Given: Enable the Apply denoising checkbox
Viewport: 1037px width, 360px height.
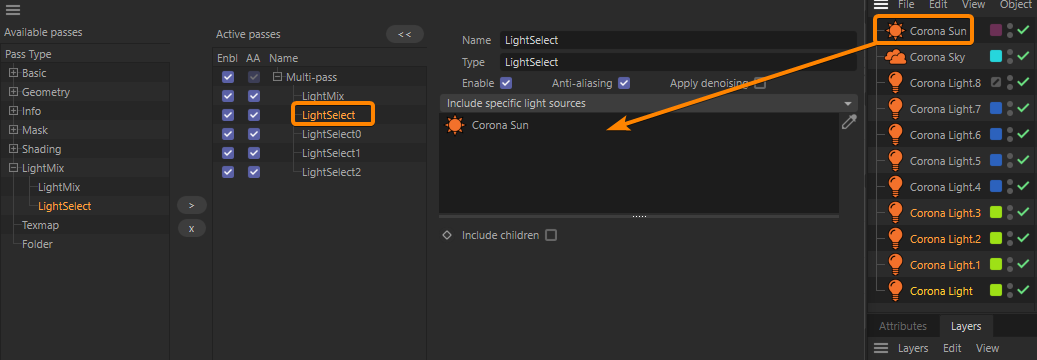Looking at the screenshot, I should (x=761, y=83).
